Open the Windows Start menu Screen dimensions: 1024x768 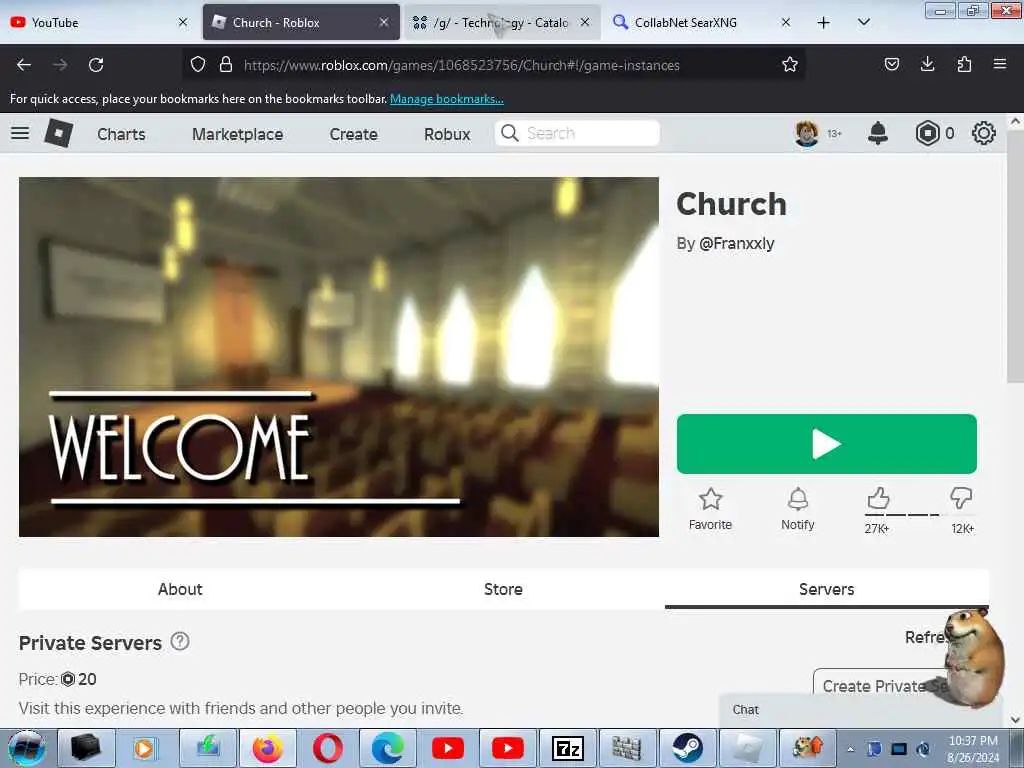coord(27,748)
